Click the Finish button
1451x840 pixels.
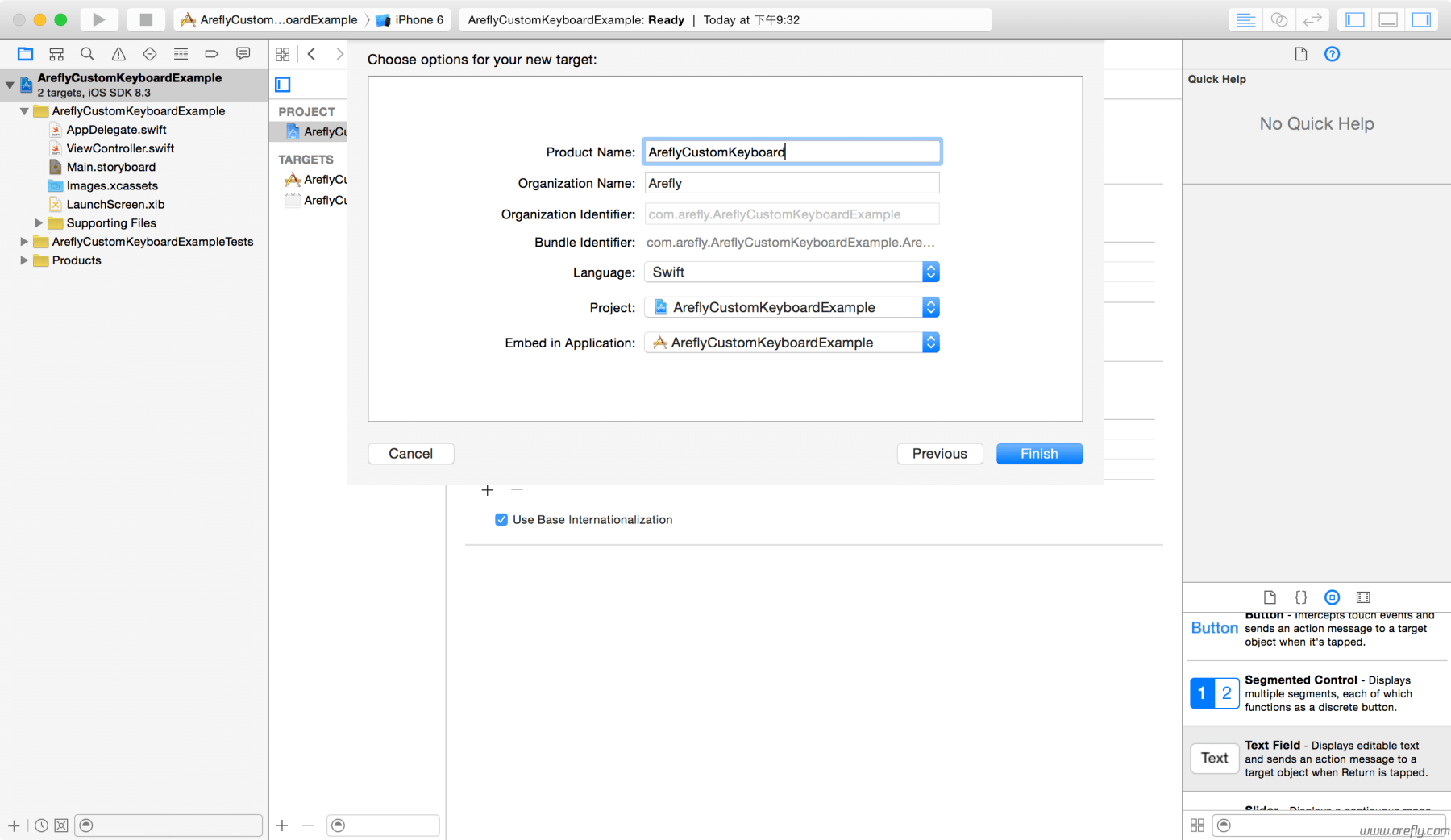point(1039,453)
